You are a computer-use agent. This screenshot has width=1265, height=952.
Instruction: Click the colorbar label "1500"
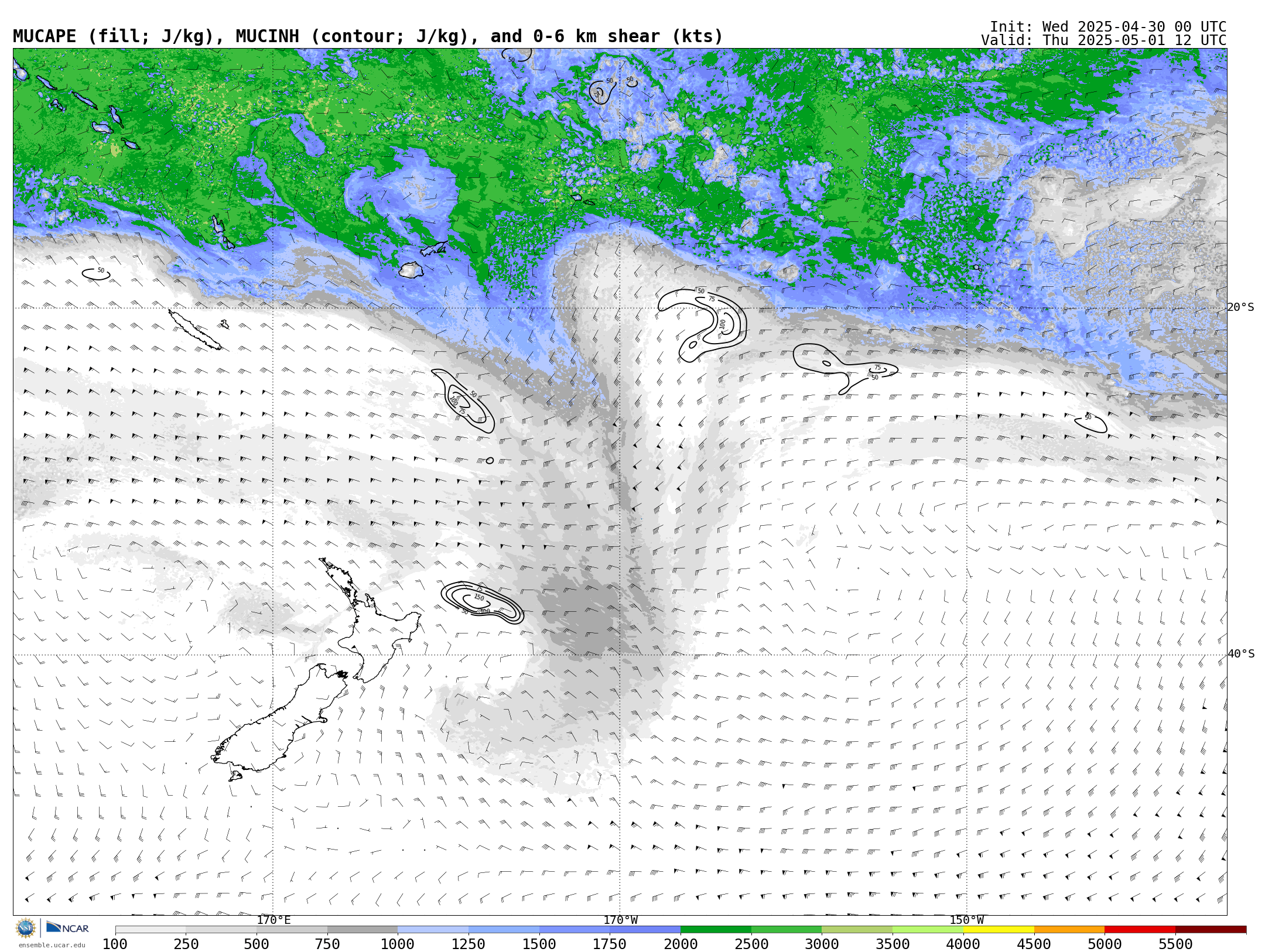[x=539, y=944]
